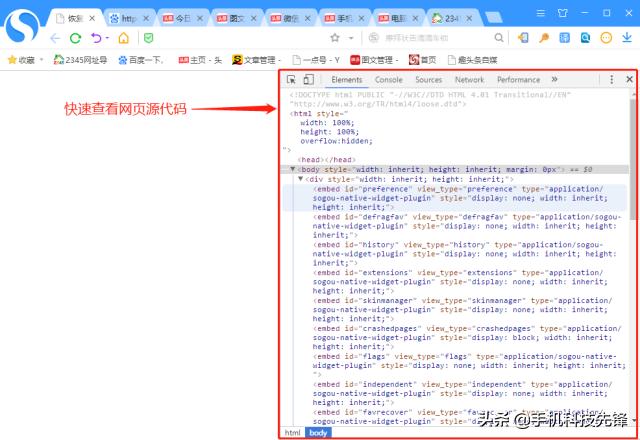640x440 pixels.
Task: Open the 文章管理 bookmark
Action: click(x=256, y=60)
